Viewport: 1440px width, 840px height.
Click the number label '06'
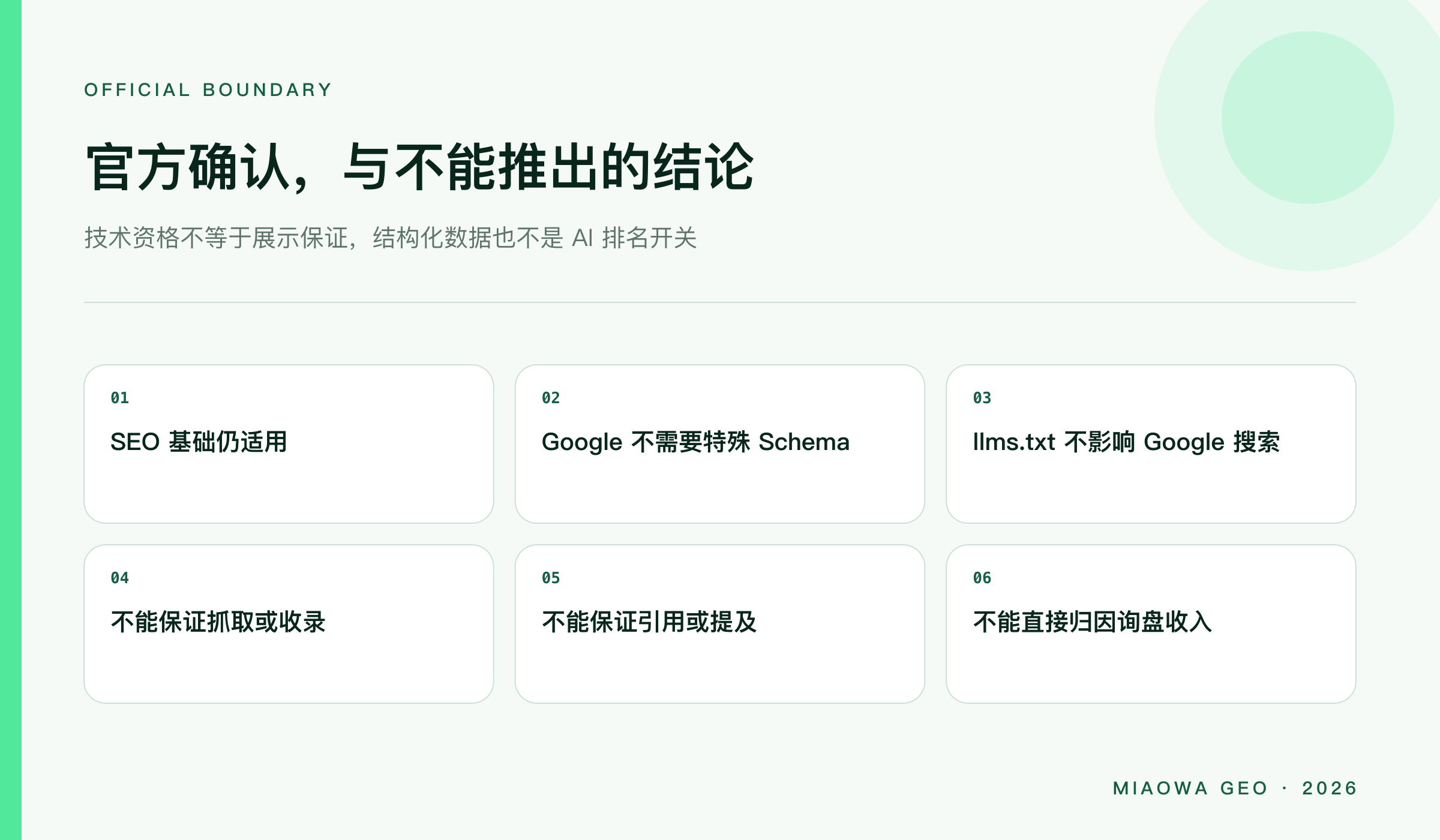pyautogui.click(x=982, y=578)
